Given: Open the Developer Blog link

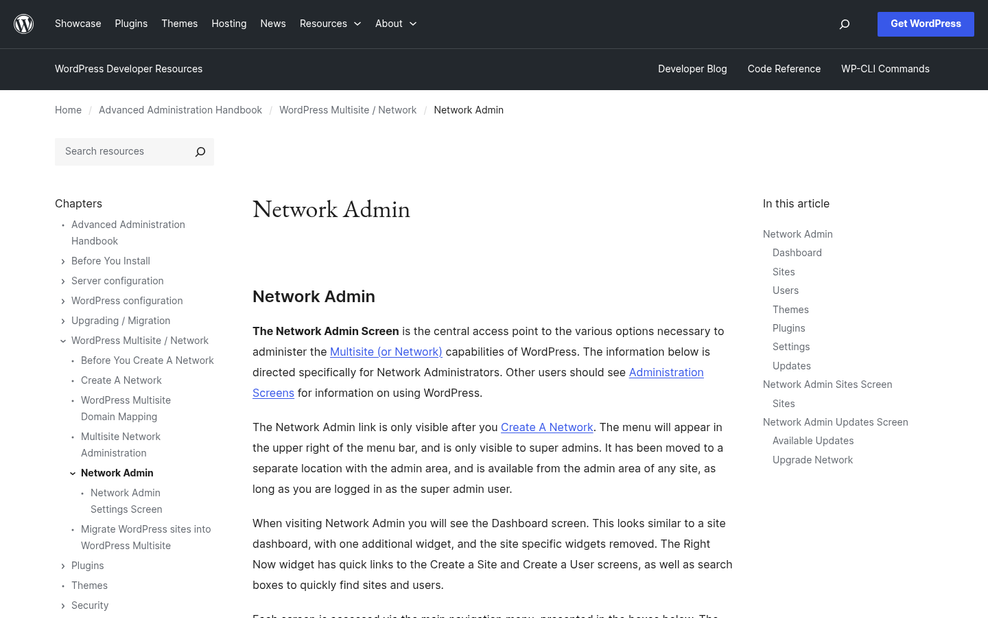Looking at the screenshot, I should coord(692,69).
